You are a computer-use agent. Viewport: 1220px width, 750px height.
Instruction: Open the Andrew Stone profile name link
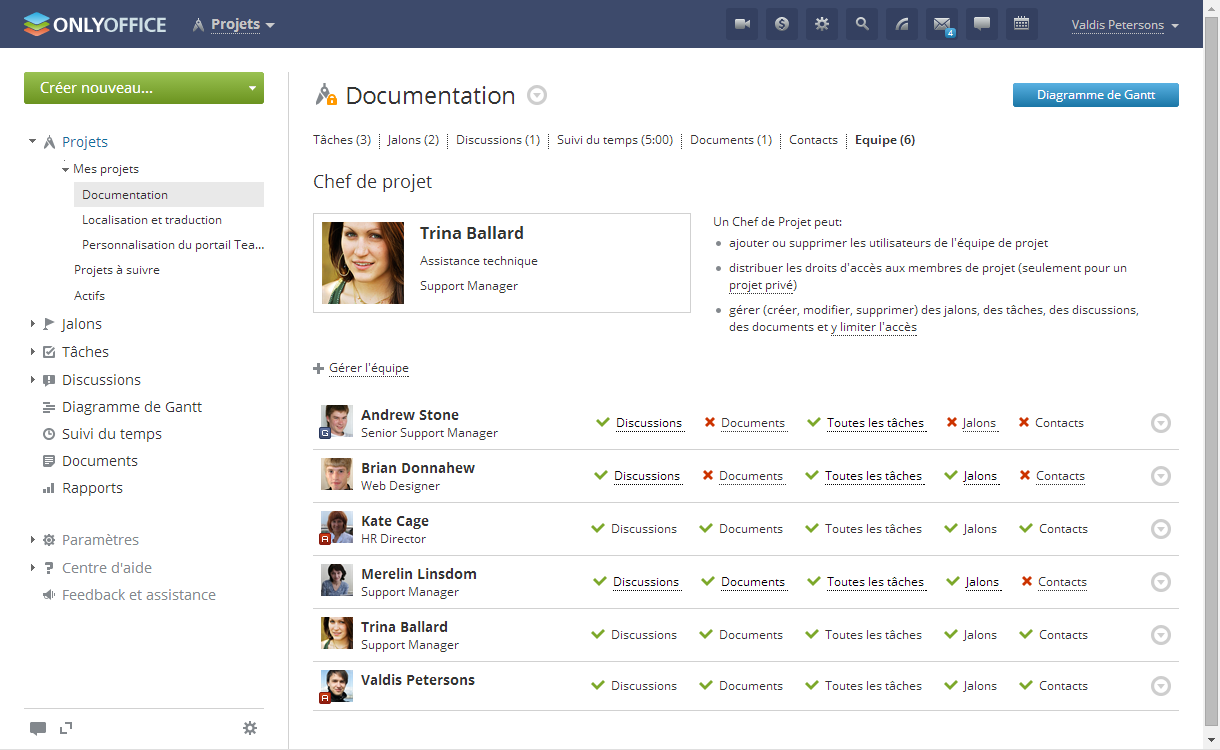(410, 415)
